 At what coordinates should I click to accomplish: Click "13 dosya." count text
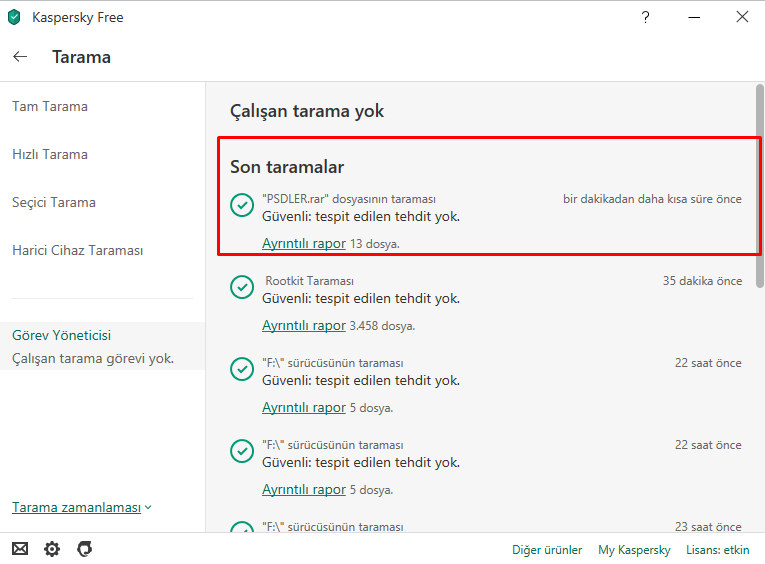pyautogui.click(x=375, y=244)
